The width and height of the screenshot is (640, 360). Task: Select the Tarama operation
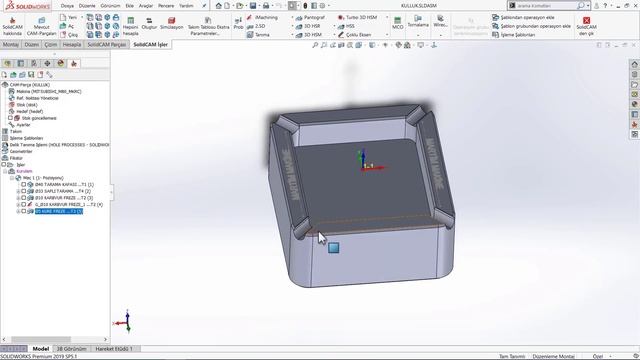258,35
